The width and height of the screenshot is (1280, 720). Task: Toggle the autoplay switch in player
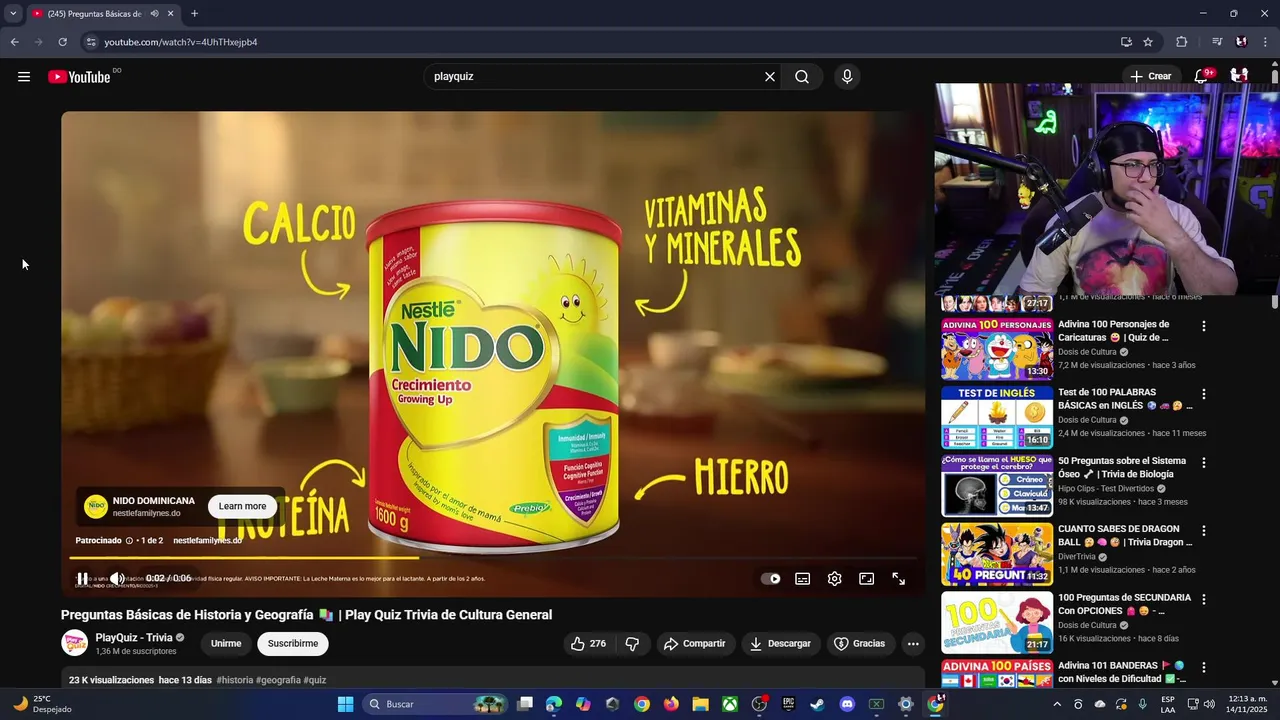pyautogui.click(x=771, y=578)
